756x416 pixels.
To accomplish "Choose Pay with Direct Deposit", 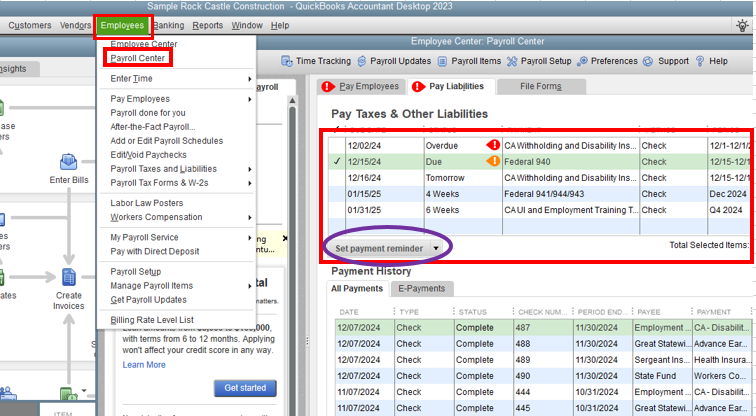I will 155,251.
